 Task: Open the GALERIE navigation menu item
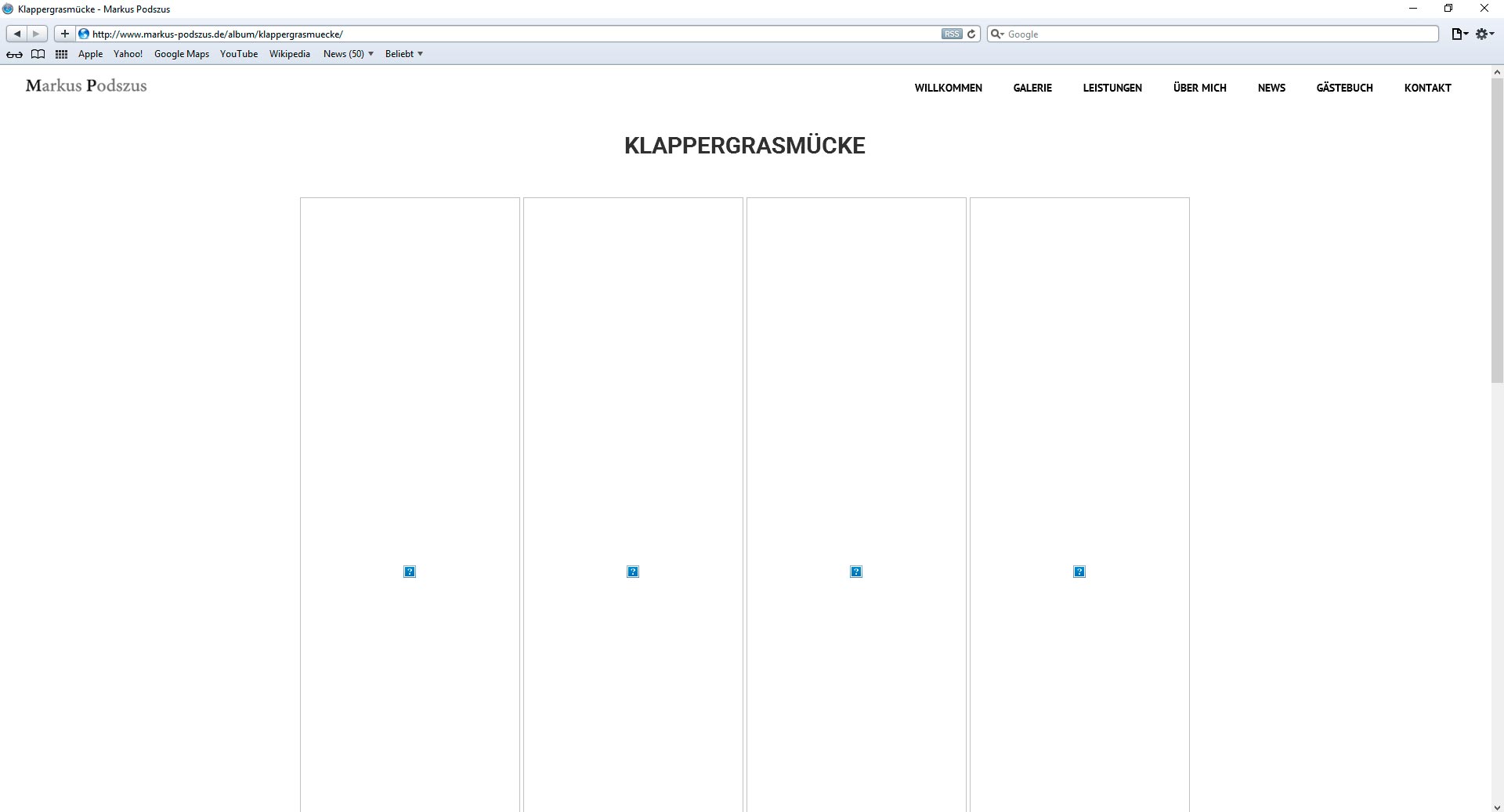pyautogui.click(x=1032, y=88)
